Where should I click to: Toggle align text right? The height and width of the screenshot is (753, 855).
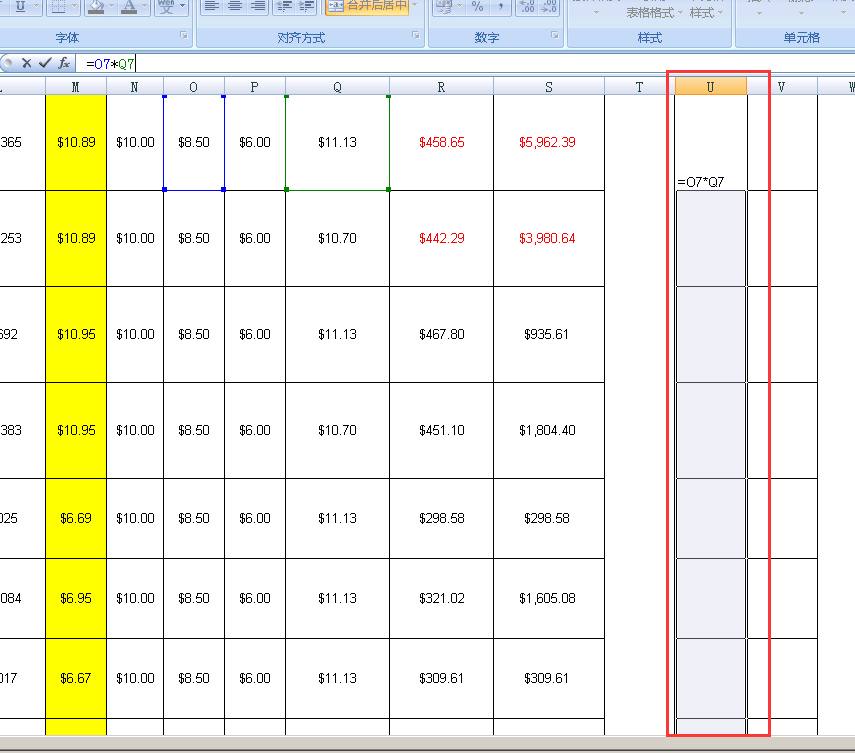pyautogui.click(x=257, y=6)
